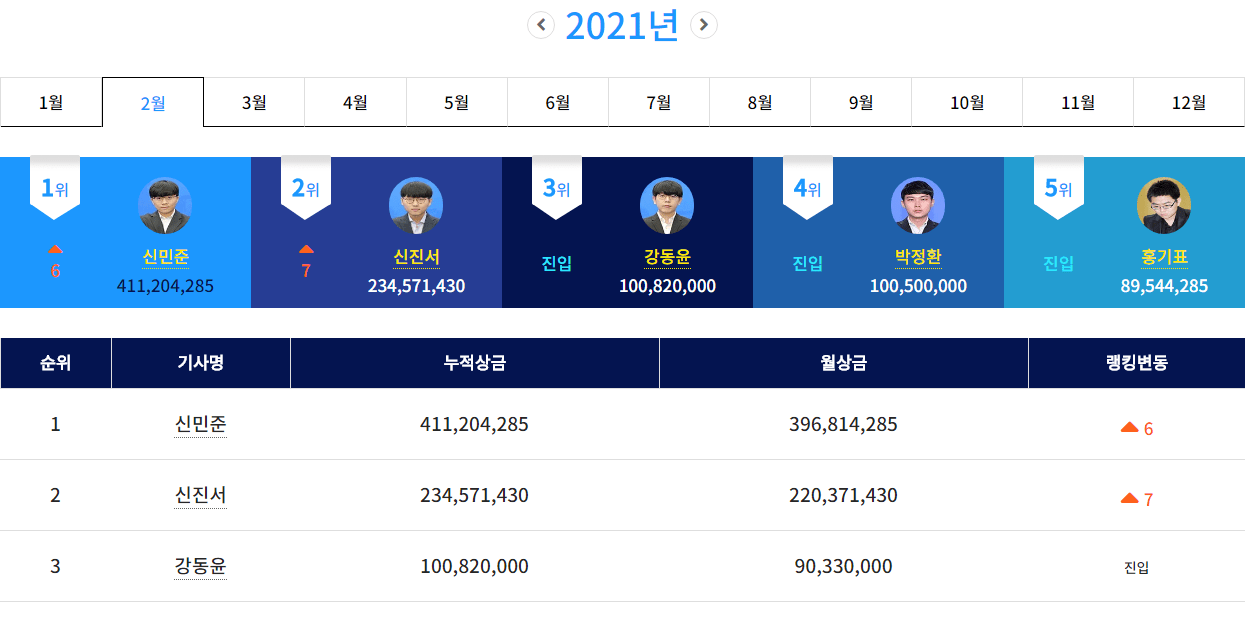The image size is (1247, 623).
Task: Go to previous year using left arrow
Action: [541, 25]
